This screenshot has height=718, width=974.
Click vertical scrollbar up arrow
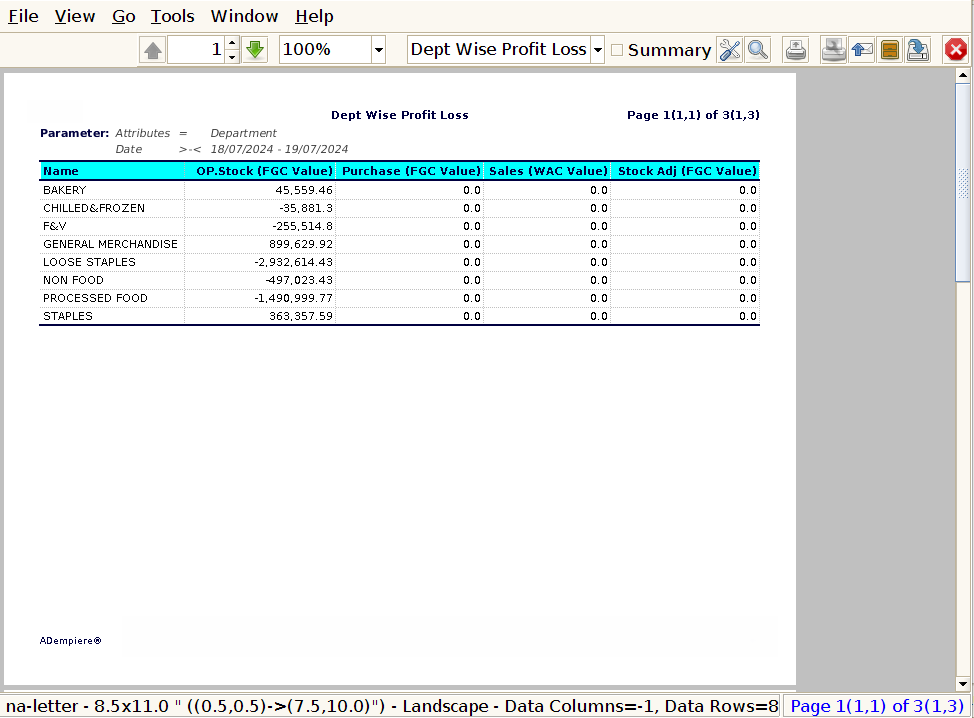[963, 76]
